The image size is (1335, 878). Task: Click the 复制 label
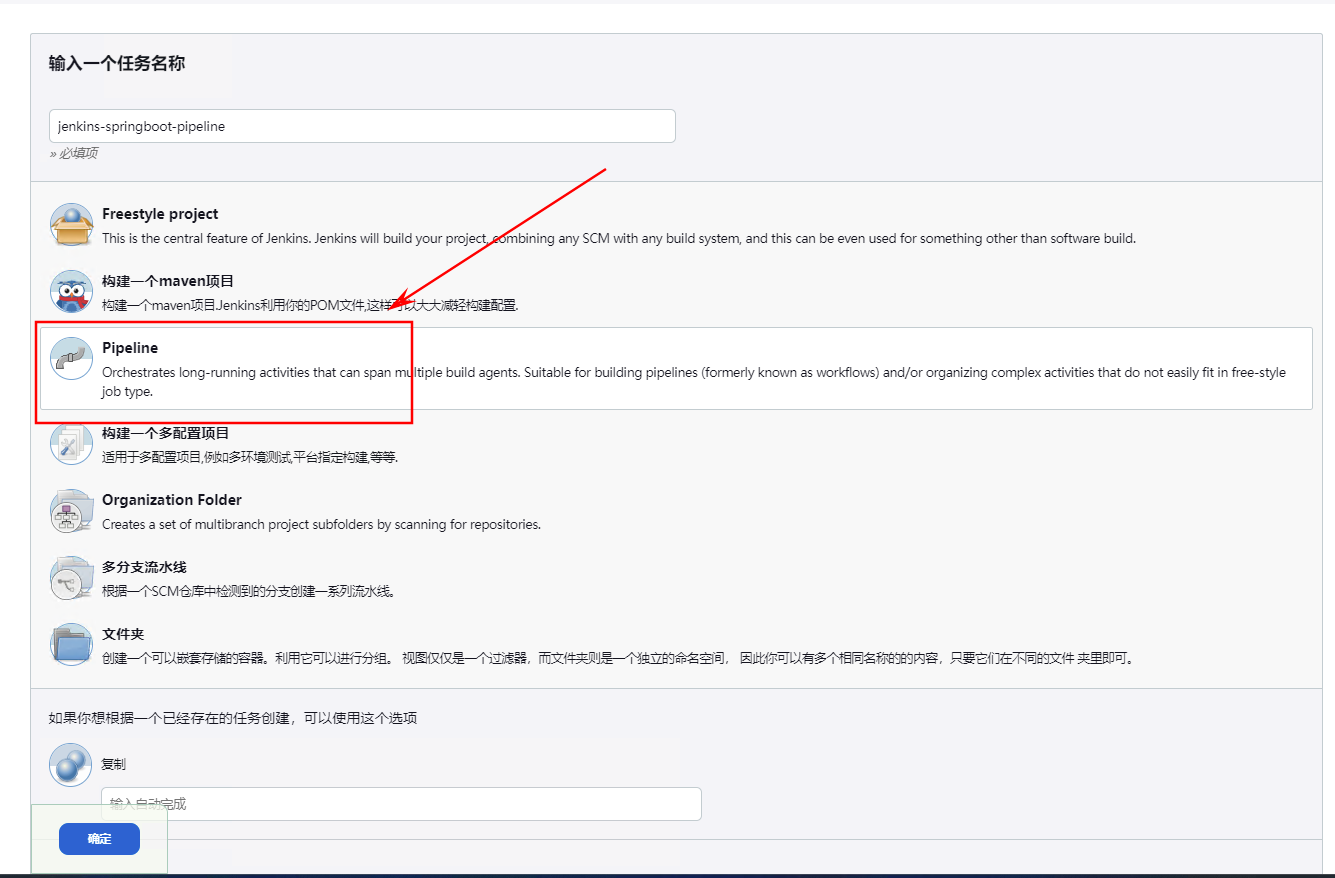[114, 764]
